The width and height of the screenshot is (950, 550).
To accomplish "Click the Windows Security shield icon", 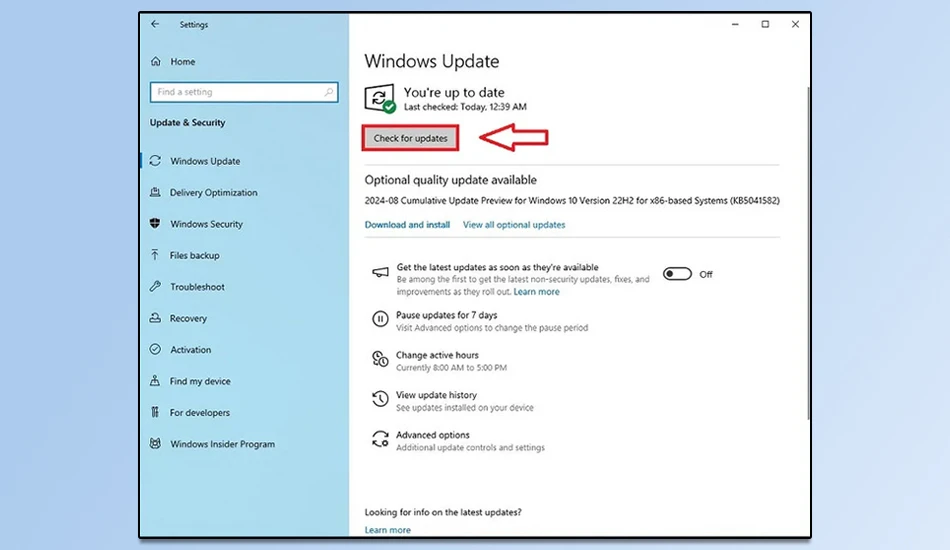I will coord(156,224).
